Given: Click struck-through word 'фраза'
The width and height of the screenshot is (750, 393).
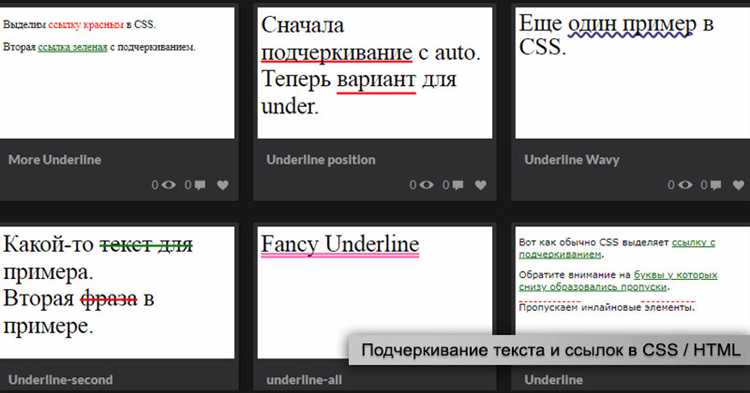Looking at the screenshot, I should [109, 299].
